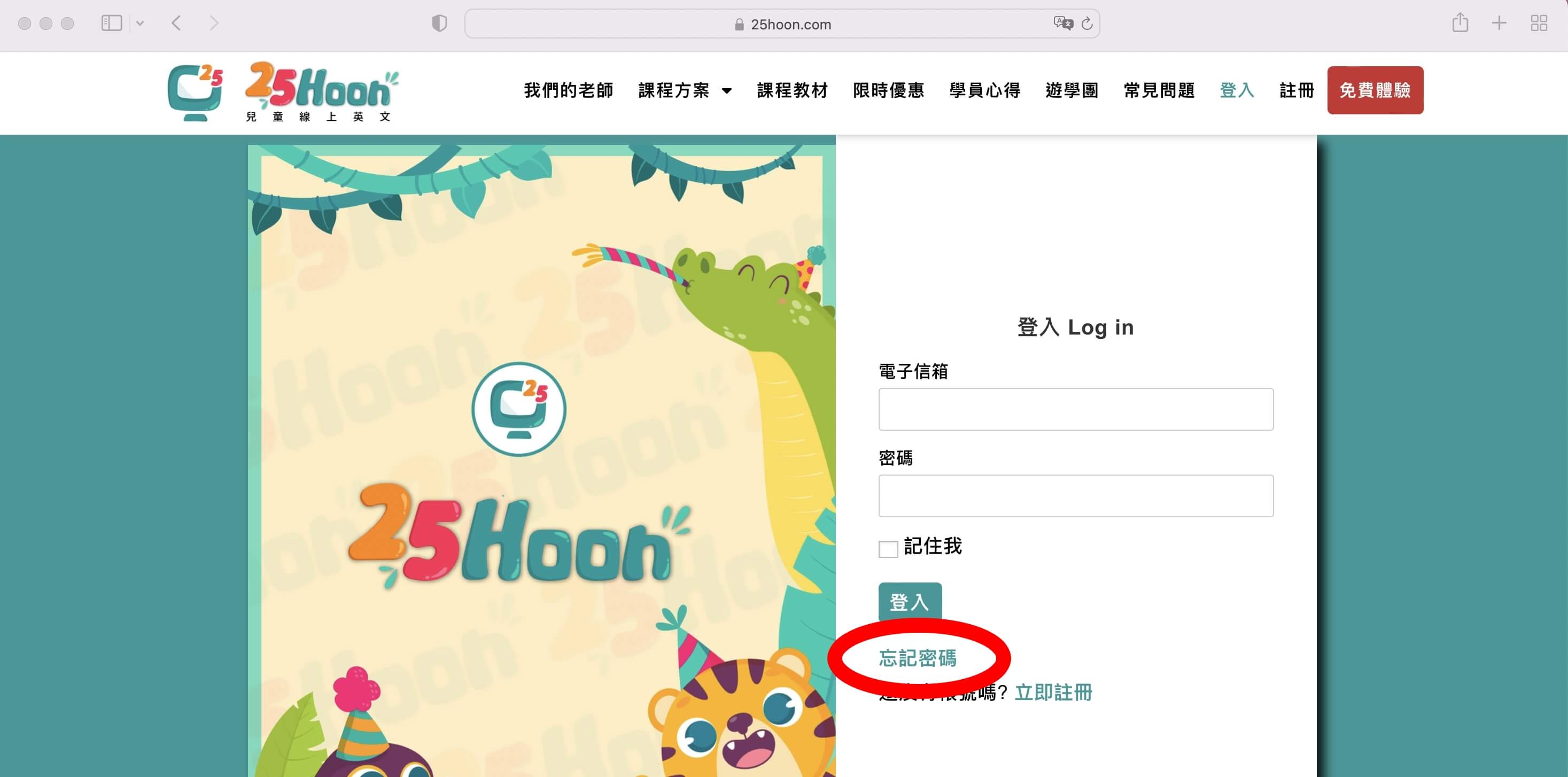Click the 25hoon.com address bar
Screen dimensions: 1568x777
781,24
